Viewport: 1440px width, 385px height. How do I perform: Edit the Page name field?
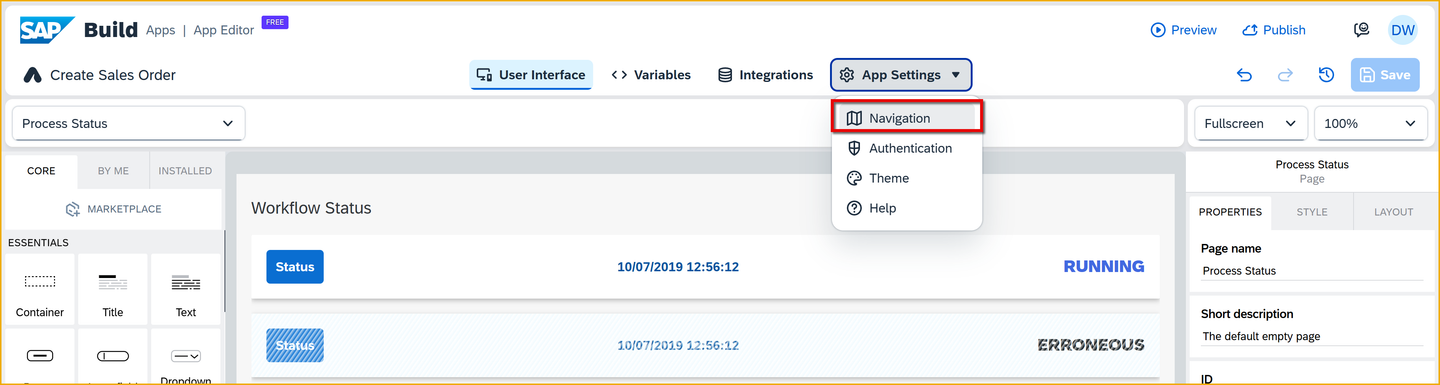pyautogui.click(x=1311, y=270)
